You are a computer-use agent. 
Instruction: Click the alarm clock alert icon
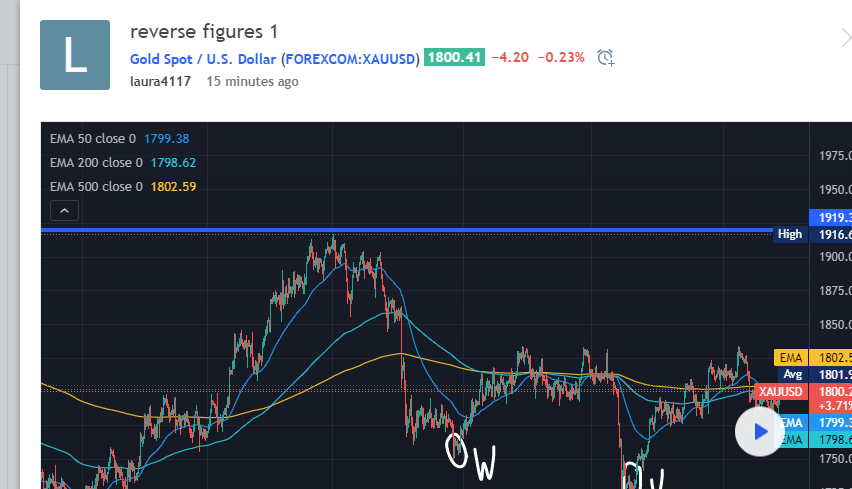[x=605, y=58]
